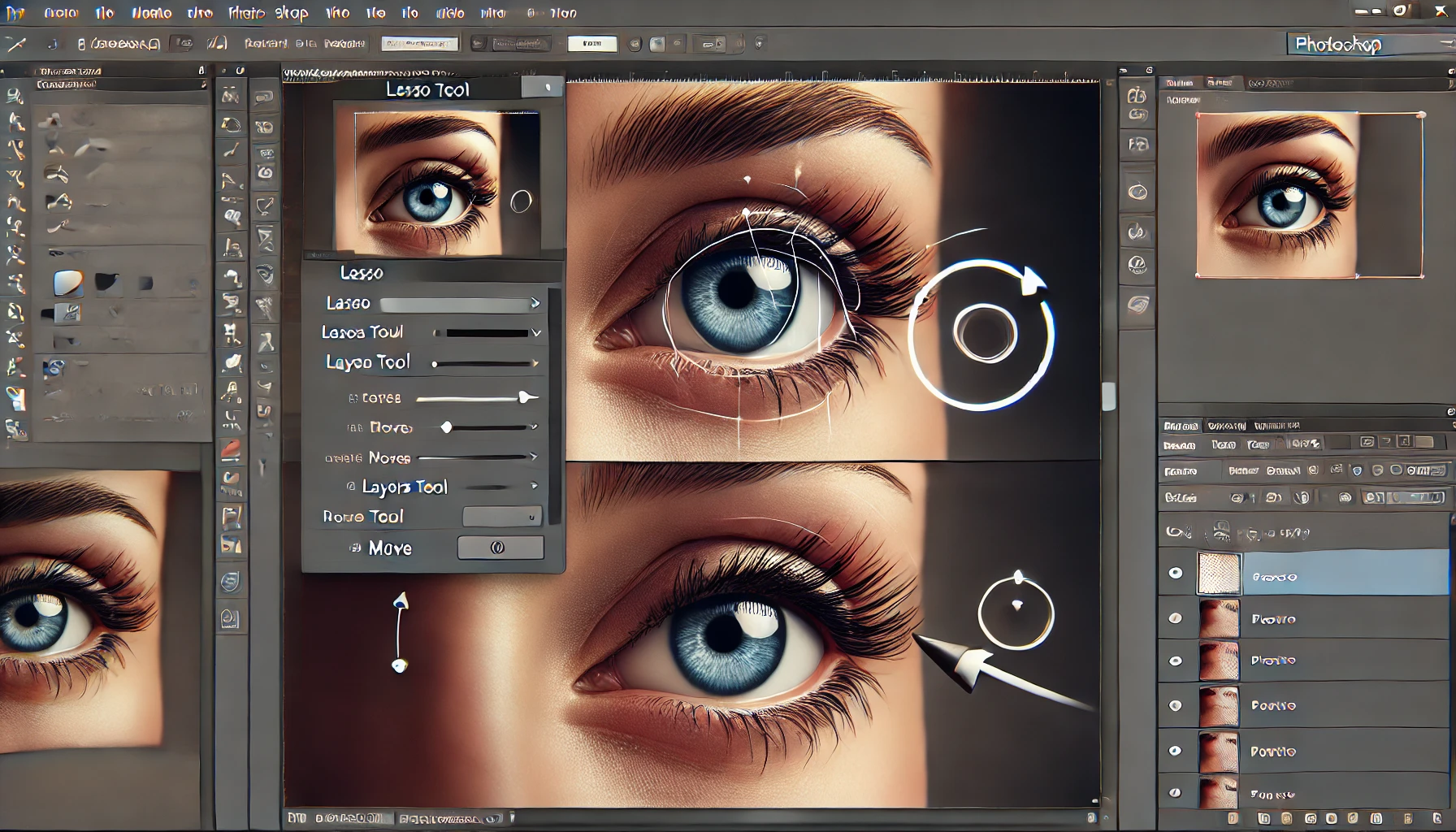Viewport: 1456px width, 832px height.
Task: Click the white input field in options bar
Action: [x=592, y=44]
